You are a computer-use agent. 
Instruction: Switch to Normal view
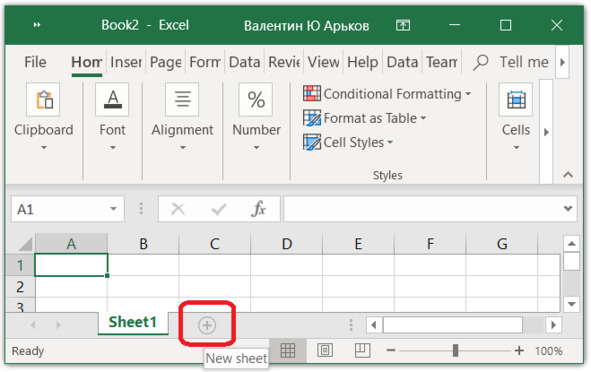tap(288, 351)
